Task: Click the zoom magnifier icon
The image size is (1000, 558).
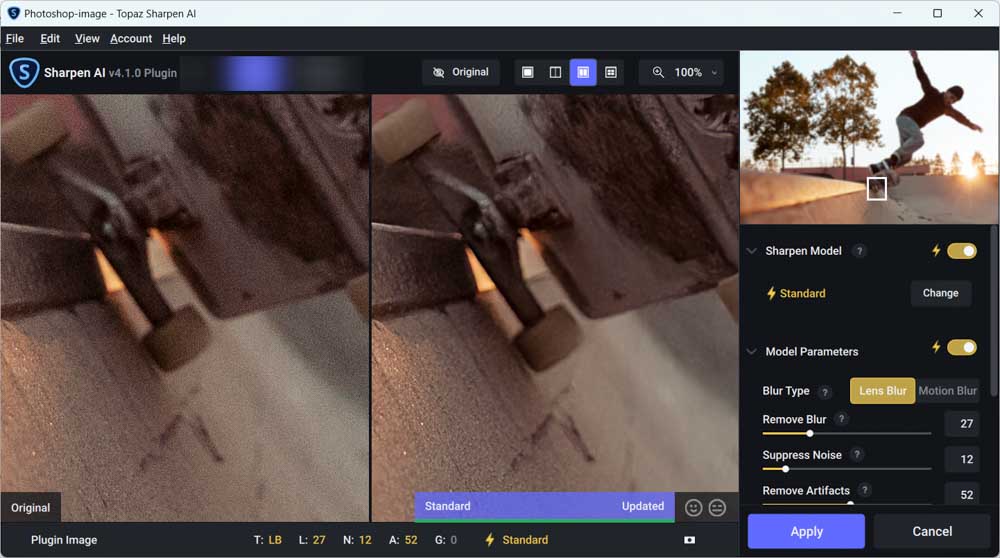Action: 658,72
